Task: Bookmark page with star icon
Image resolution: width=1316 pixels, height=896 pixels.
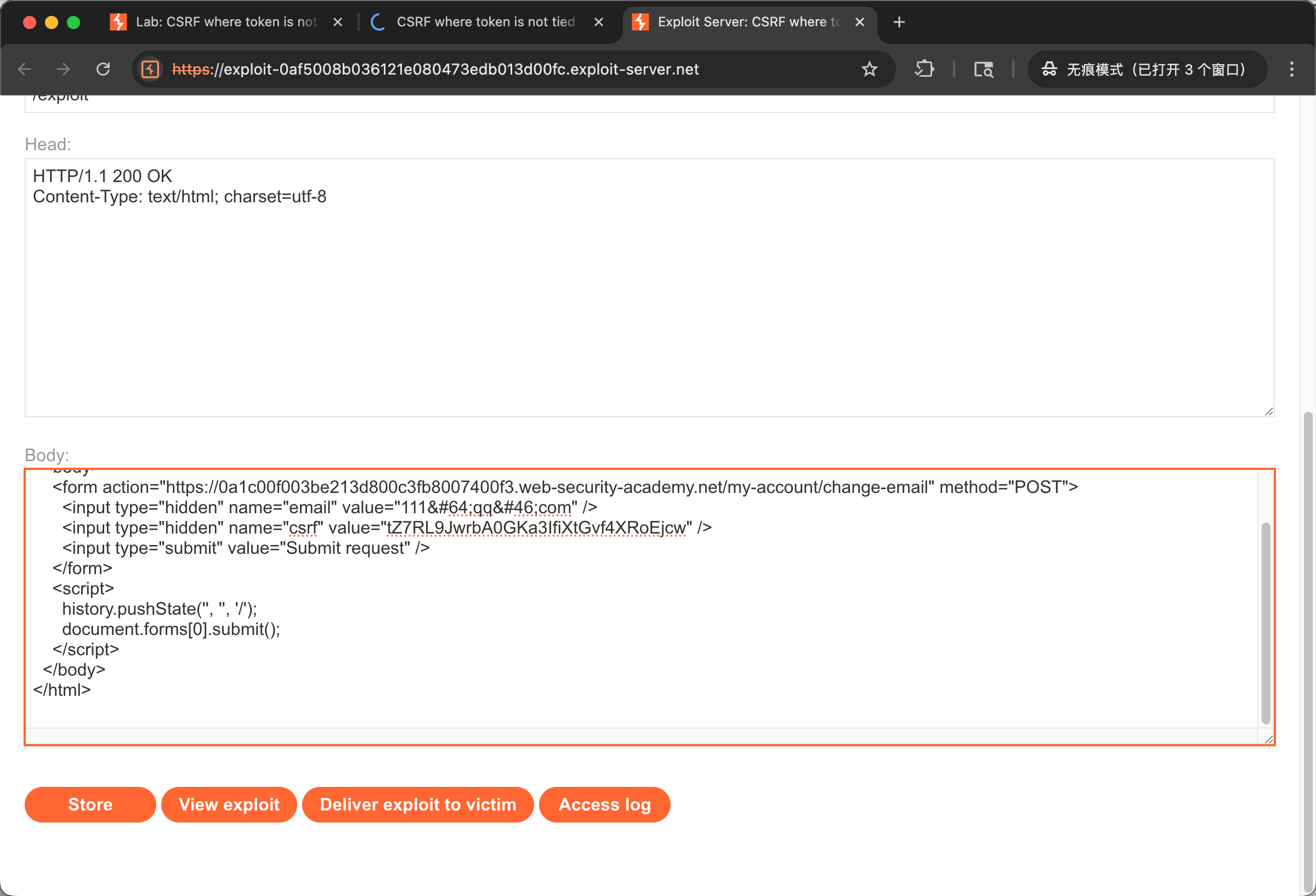Action: pos(869,69)
